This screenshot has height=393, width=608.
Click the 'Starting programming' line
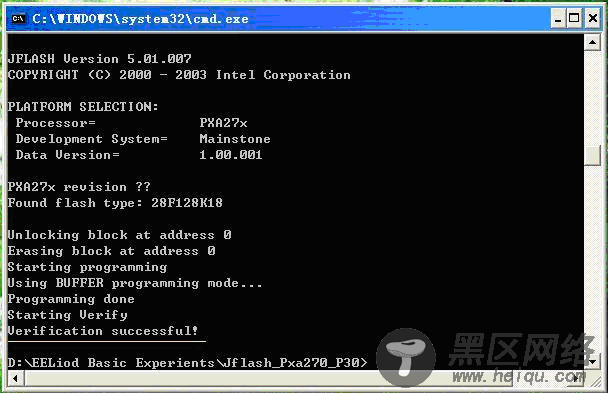pyautogui.click(x=87, y=267)
